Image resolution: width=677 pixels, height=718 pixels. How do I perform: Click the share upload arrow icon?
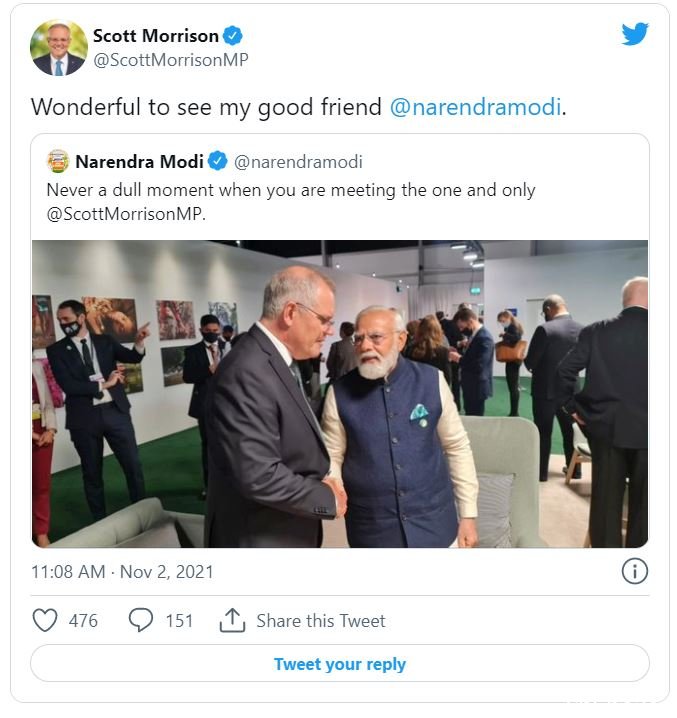(x=232, y=620)
